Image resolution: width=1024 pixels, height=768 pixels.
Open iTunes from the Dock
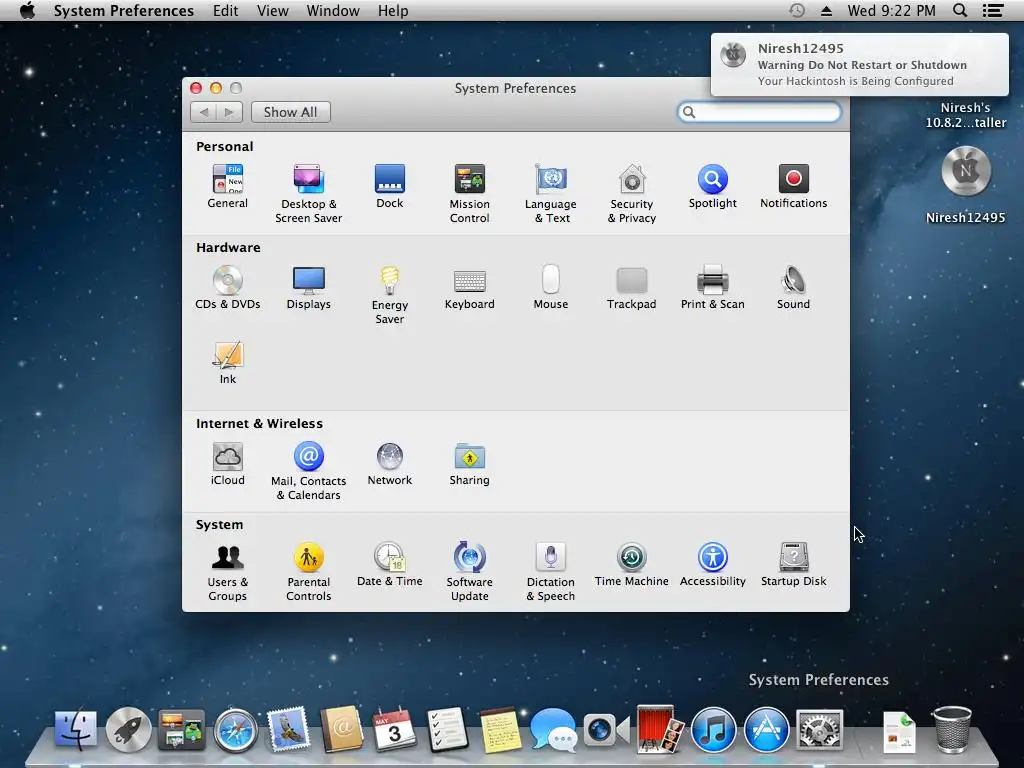tap(713, 729)
